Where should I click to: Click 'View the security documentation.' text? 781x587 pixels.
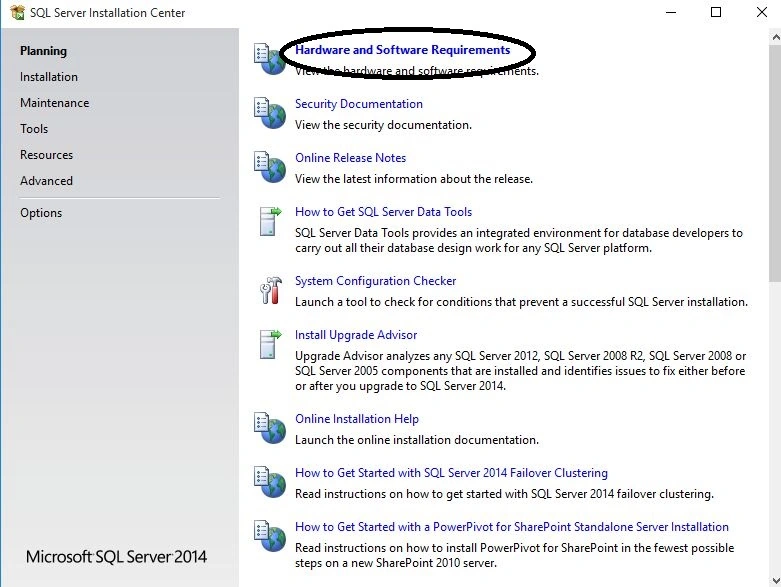click(383, 125)
